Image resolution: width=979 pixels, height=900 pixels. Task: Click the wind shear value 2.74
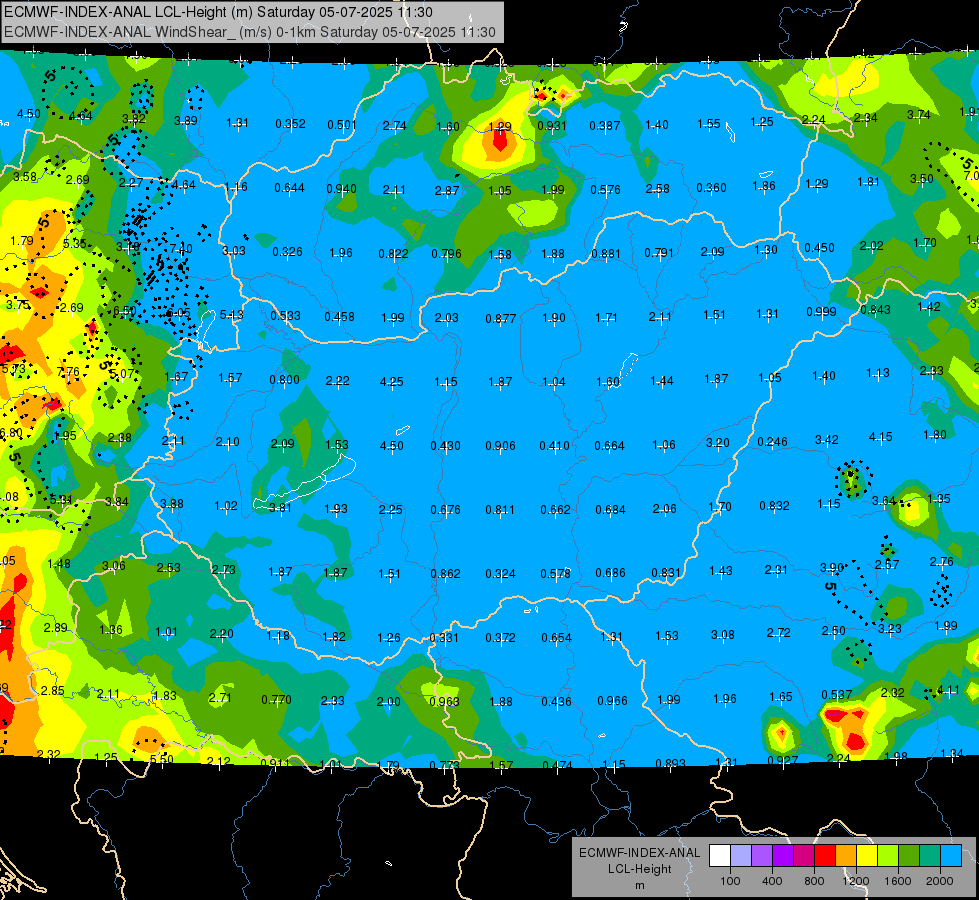pyautogui.click(x=395, y=126)
